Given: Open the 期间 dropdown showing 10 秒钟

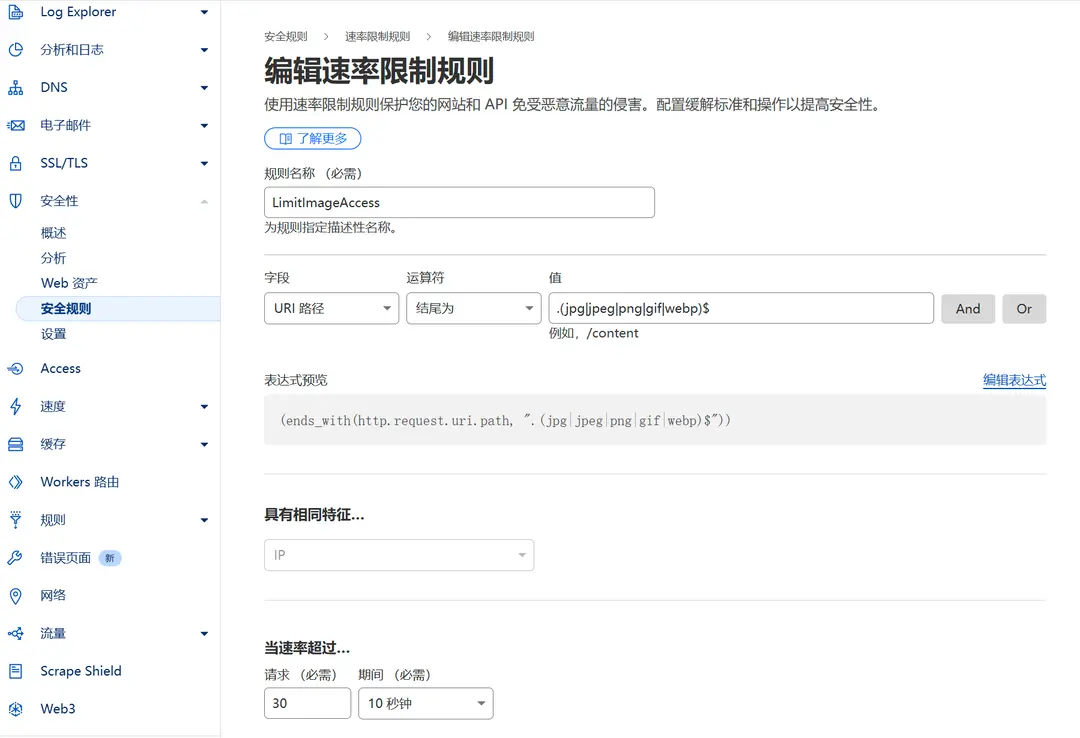Looking at the screenshot, I should (x=425, y=703).
